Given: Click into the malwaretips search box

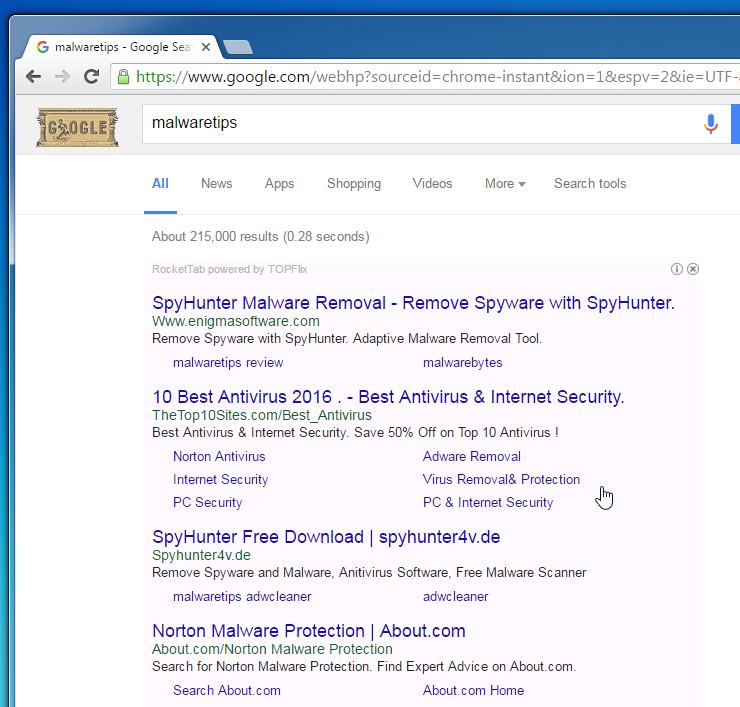Looking at the screenshot, I should tap(420, 124).
